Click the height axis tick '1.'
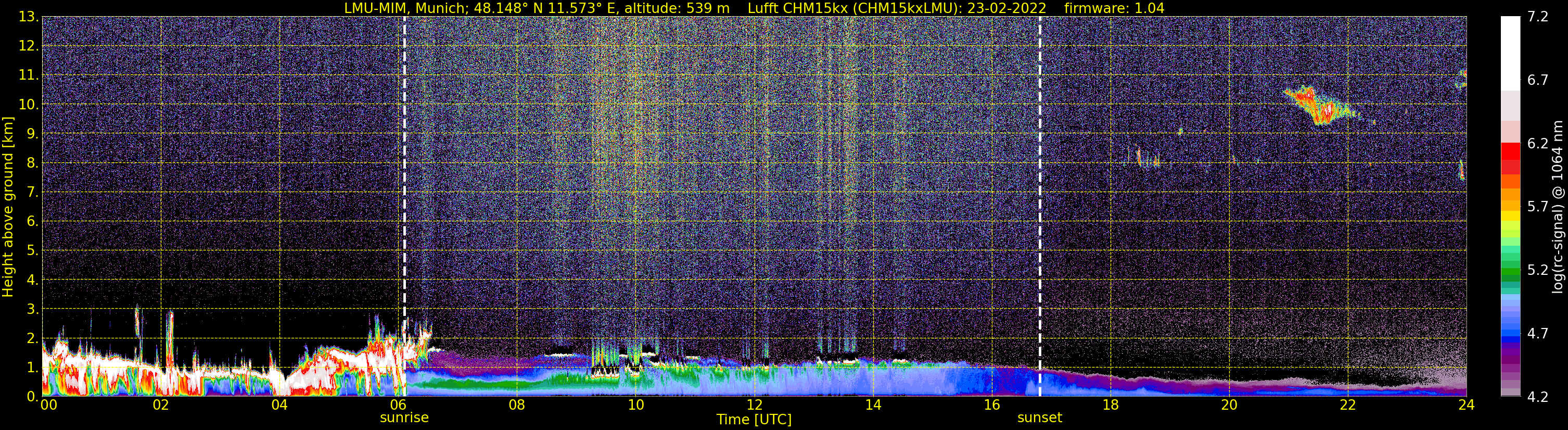The image size is (1568, 430). [32, 368]
